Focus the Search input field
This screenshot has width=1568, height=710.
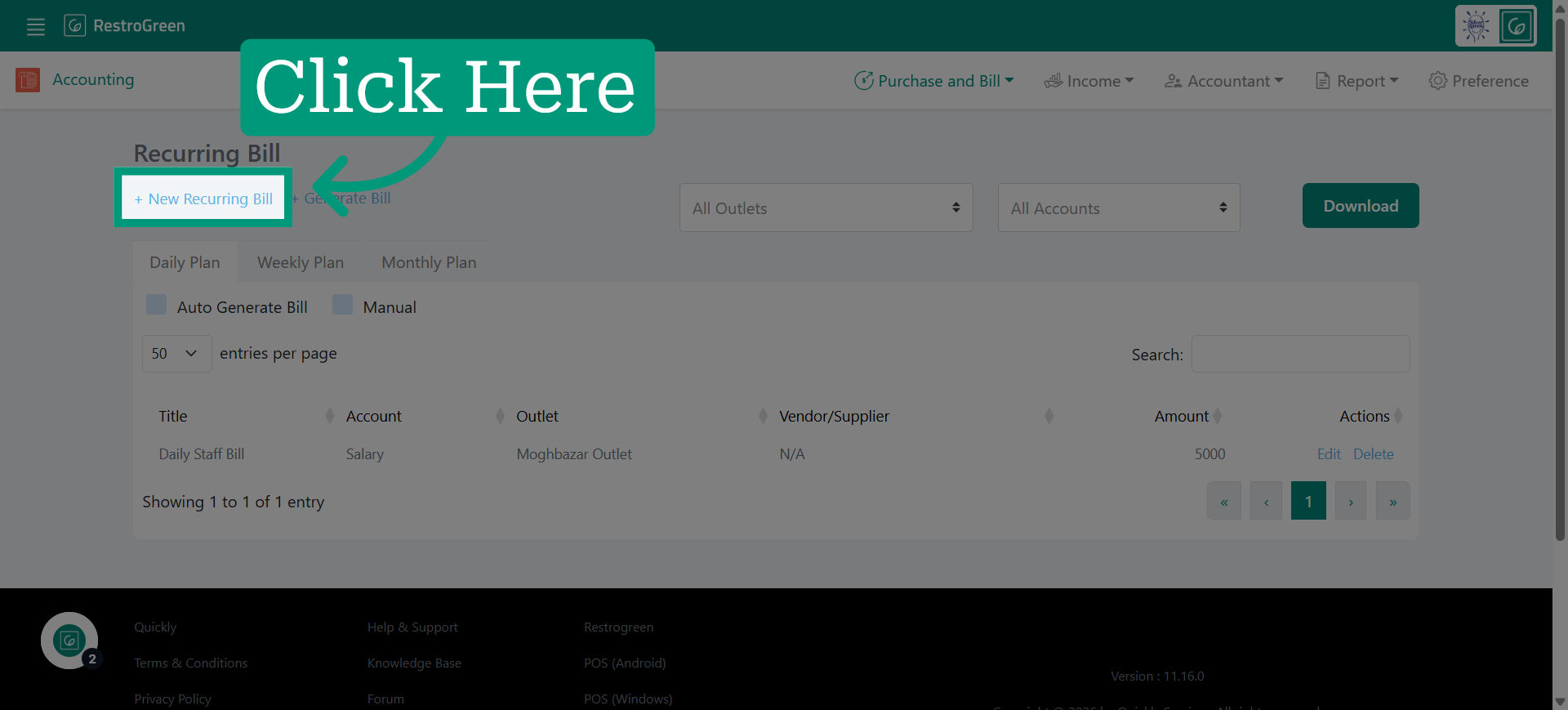(1300, 354)
